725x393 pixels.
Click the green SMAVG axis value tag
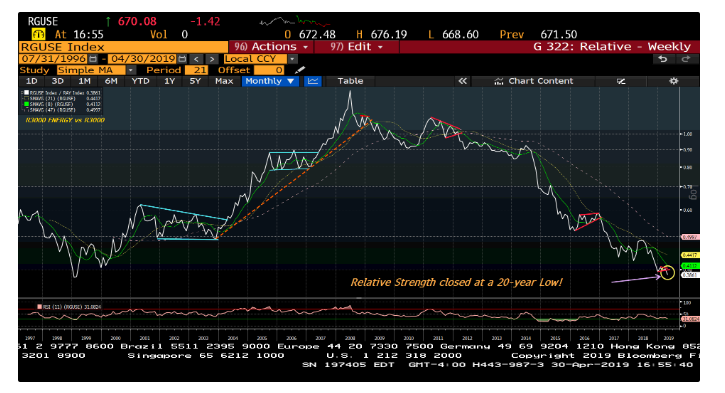(x=690, y=266)
